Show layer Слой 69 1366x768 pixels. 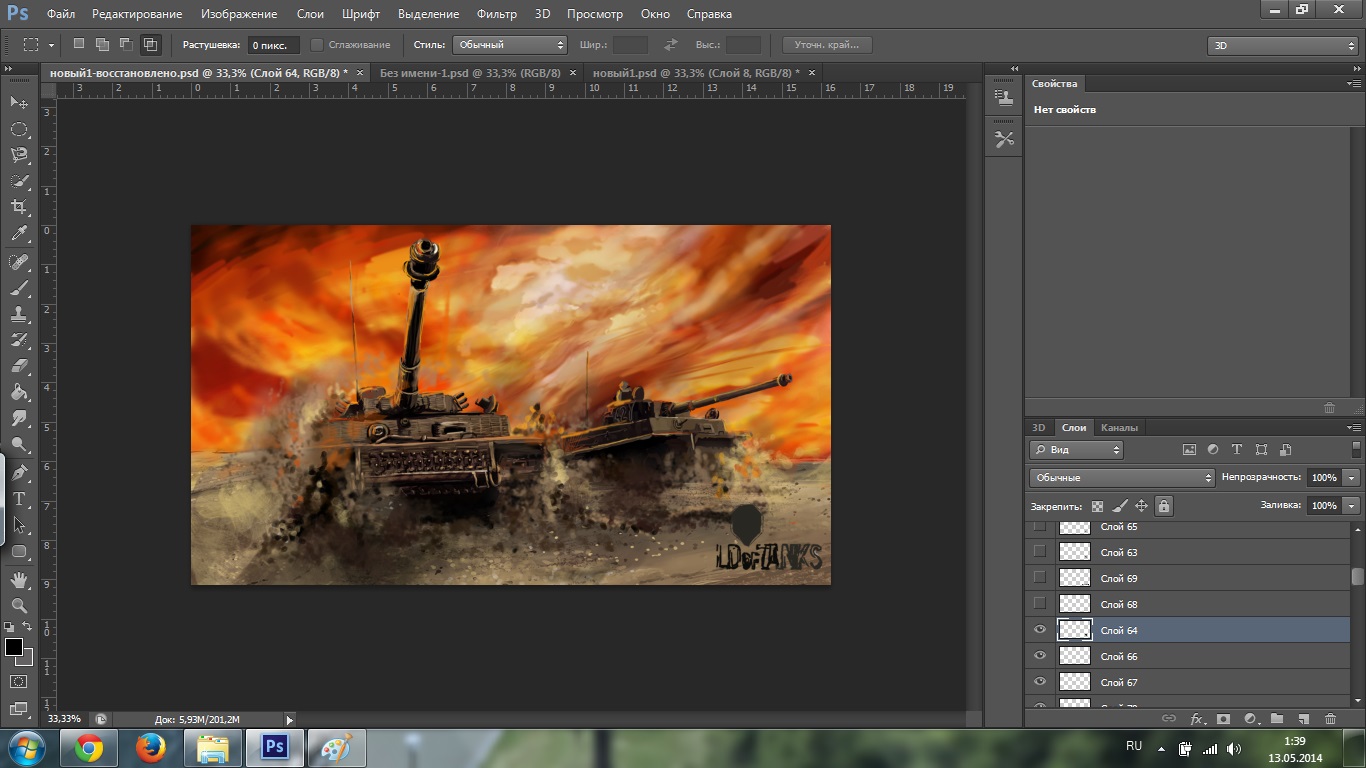1040,577
